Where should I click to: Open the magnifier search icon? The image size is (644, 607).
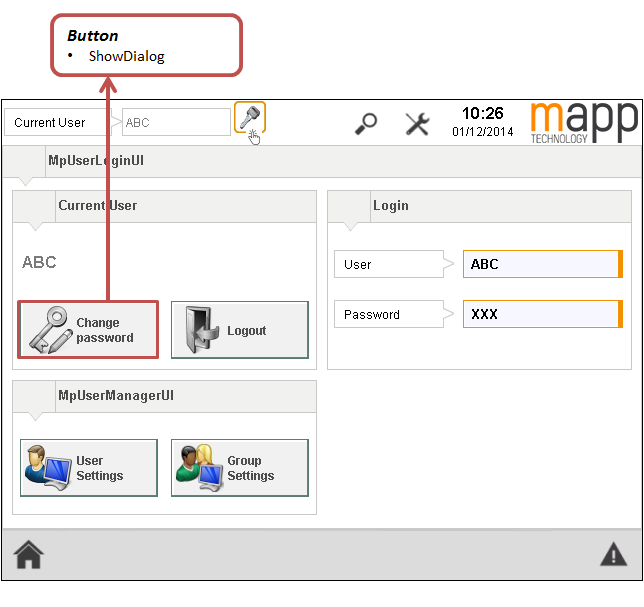(366, 123)
